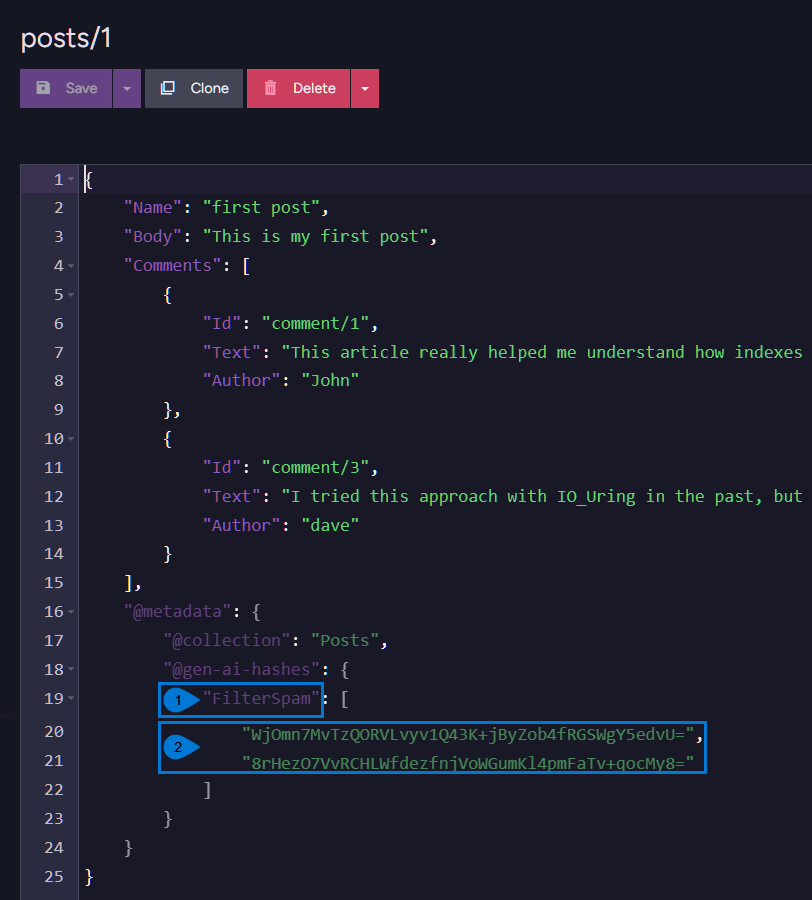The height and width of the screenshot is (900, 812).
Task: Collapse the Comments array fold on line 4
Action: tap(71, 266)
